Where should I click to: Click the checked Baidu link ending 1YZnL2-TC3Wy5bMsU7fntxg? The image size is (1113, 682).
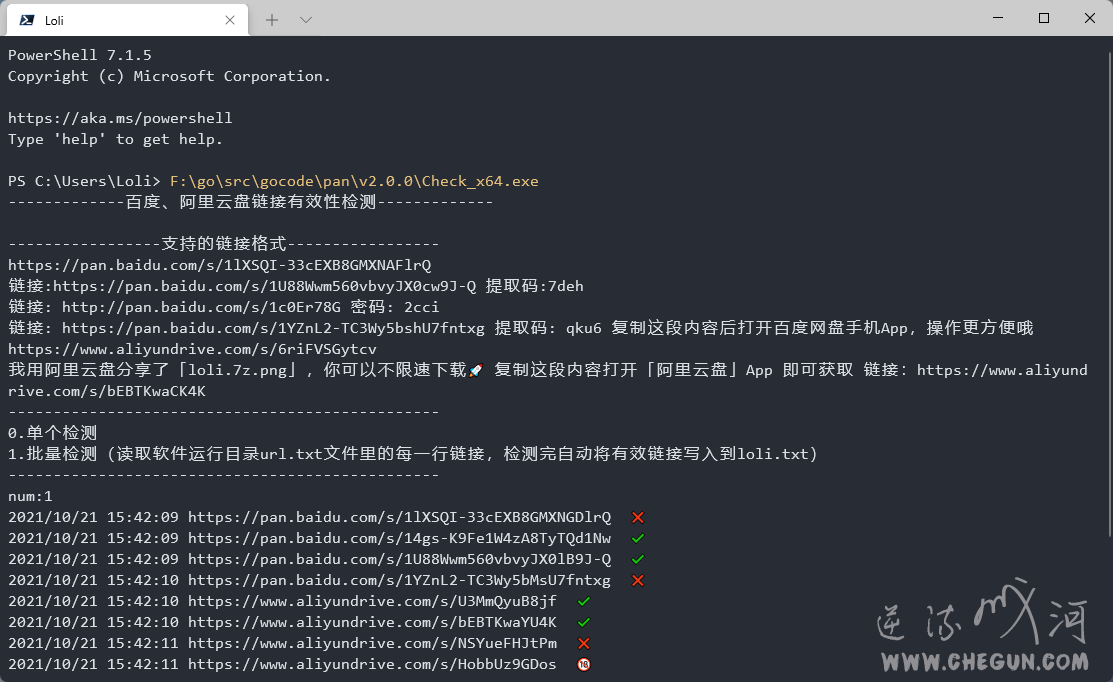[400, 580]
